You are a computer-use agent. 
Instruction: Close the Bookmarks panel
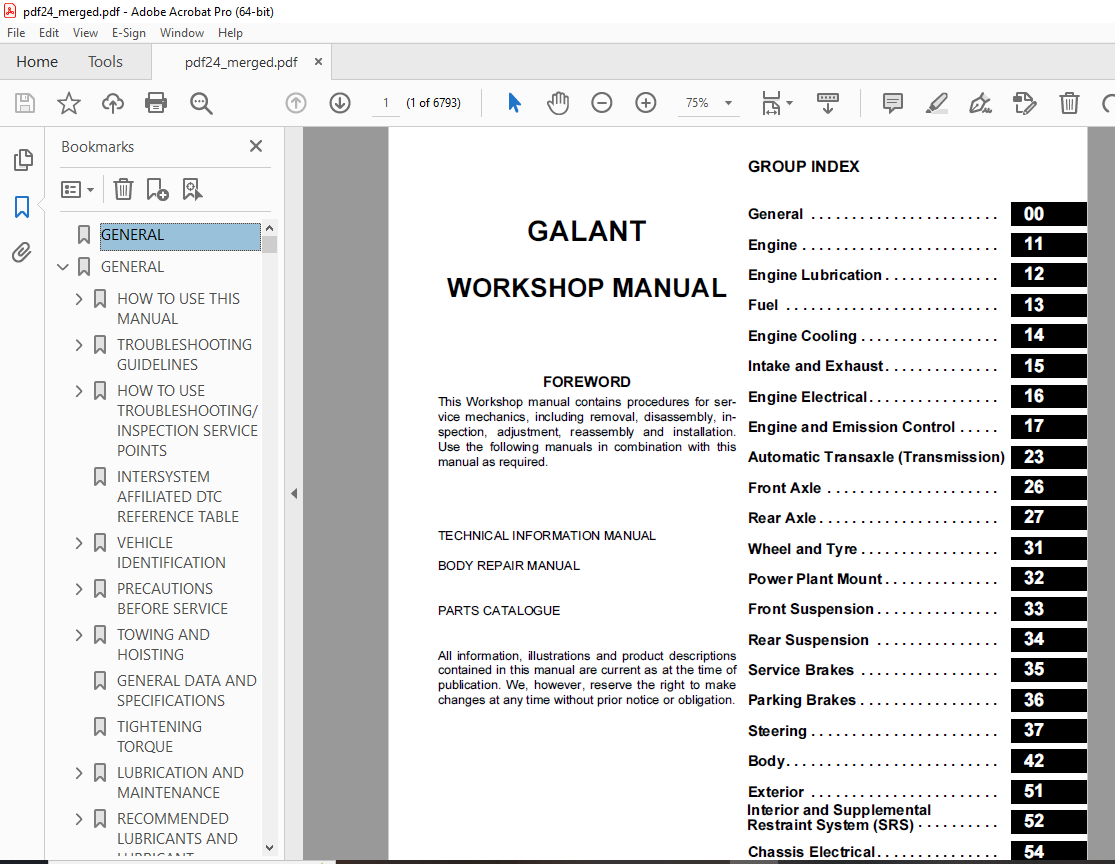[256, 146]
